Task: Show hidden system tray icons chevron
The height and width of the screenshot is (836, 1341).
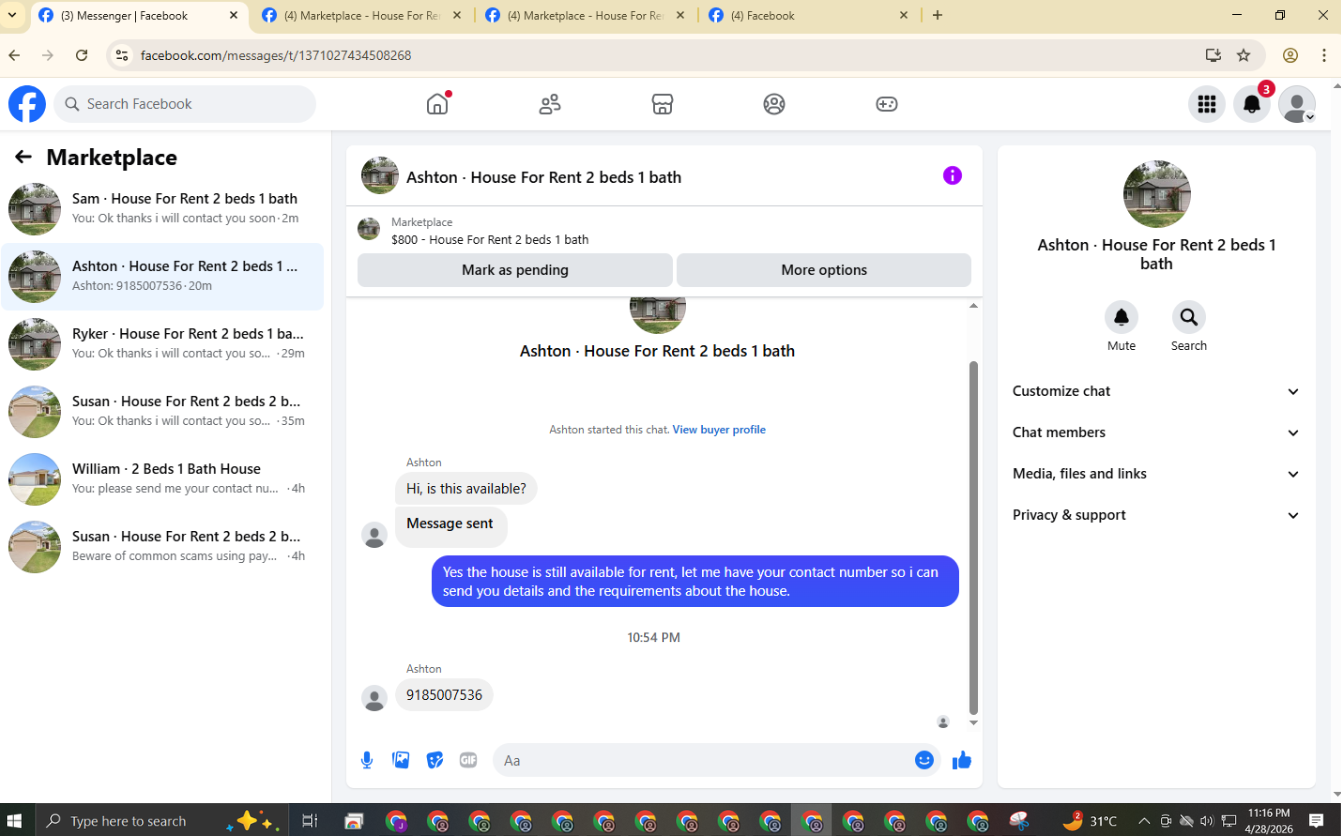Action: pyautogui.click(x=1144, y=821)
